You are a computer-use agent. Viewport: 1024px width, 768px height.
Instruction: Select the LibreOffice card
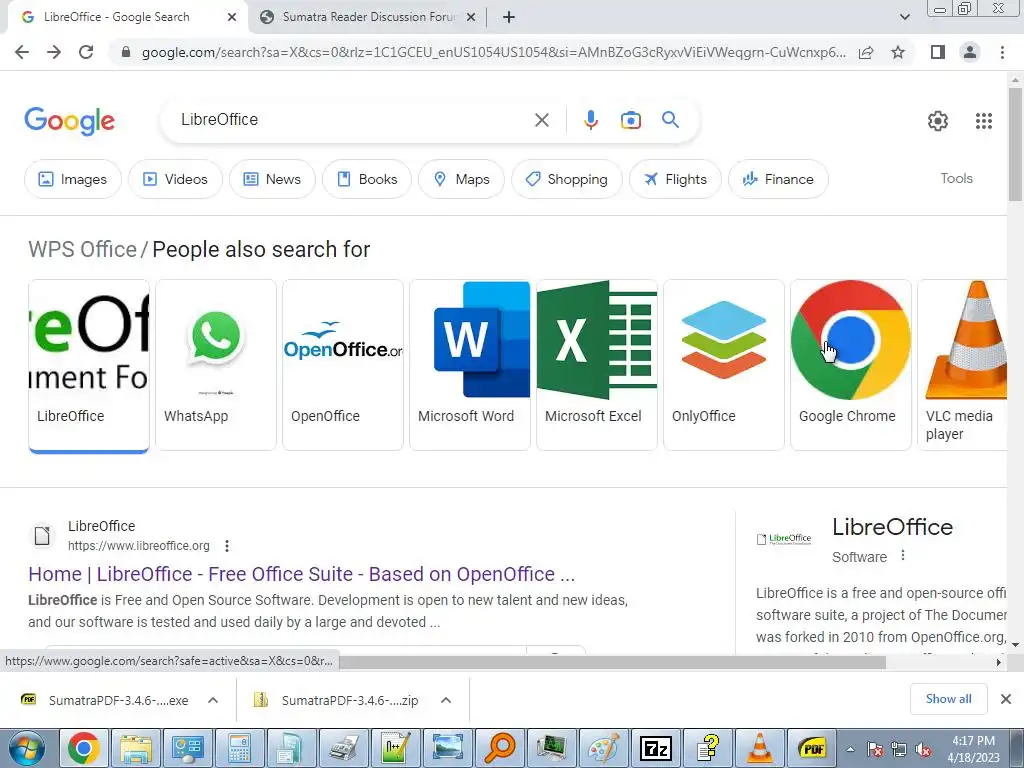coord(89,365)
